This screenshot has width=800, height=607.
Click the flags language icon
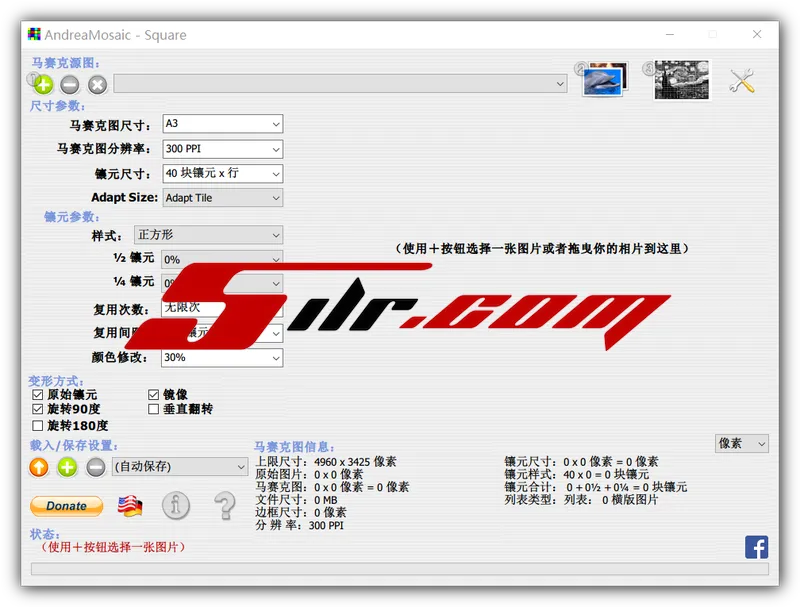pos(130,506)
